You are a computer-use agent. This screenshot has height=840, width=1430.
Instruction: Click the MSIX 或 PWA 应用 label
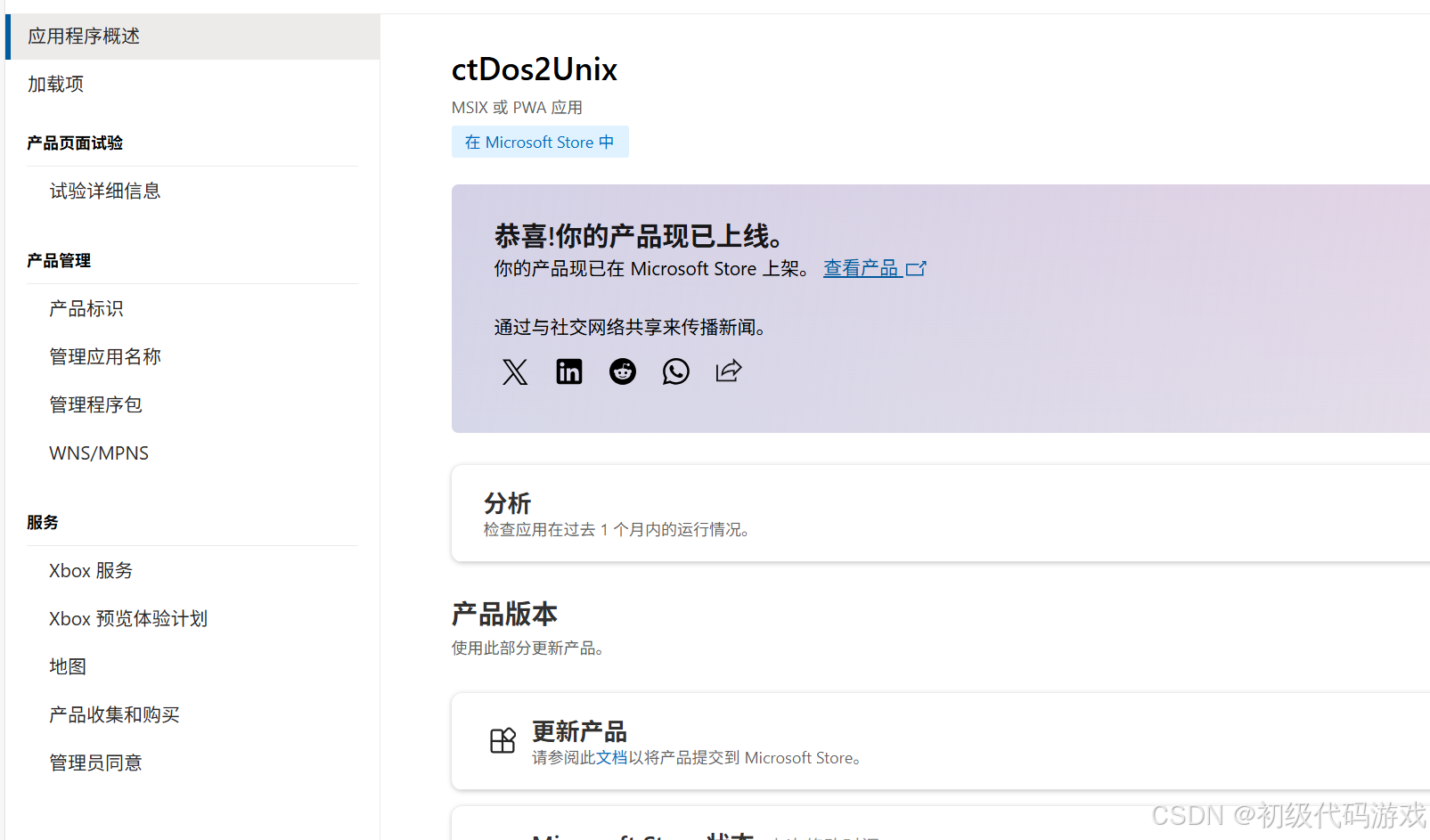click(x=517, y=107)
